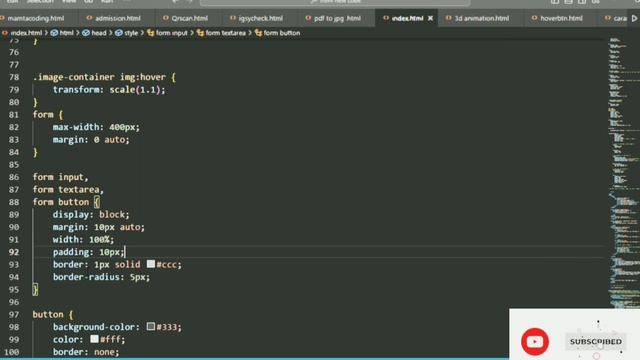The image size is (640, 360).
Task: Click the 'border: none;' declaration
Action: [86, 352]
